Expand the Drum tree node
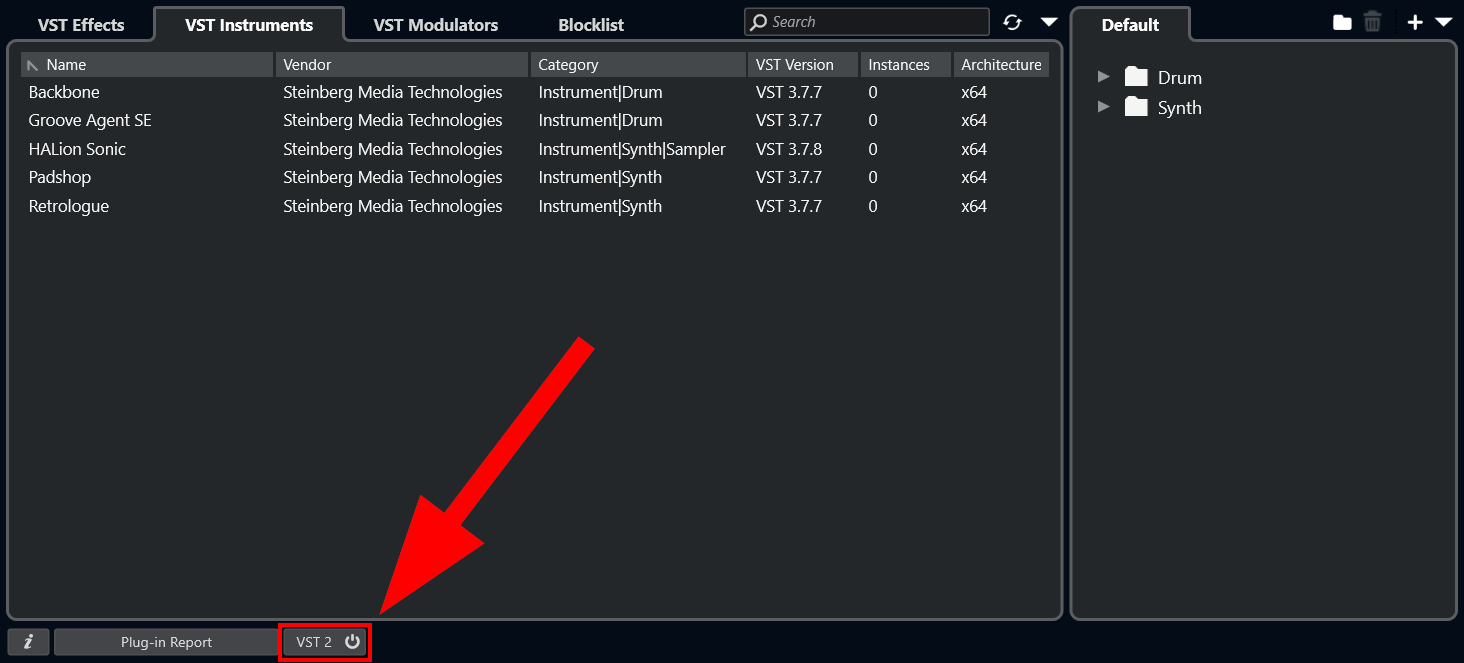Image resolution: width=1464 pixels, height=663 pixels. point(1104,76)
